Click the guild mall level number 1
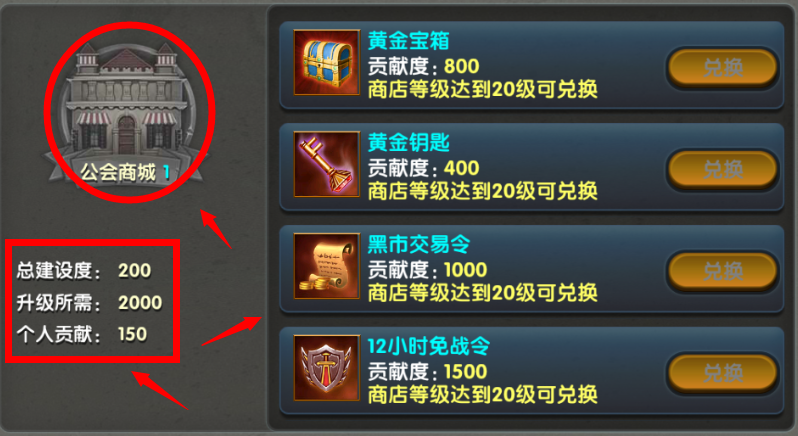 (x=165, y=173)
